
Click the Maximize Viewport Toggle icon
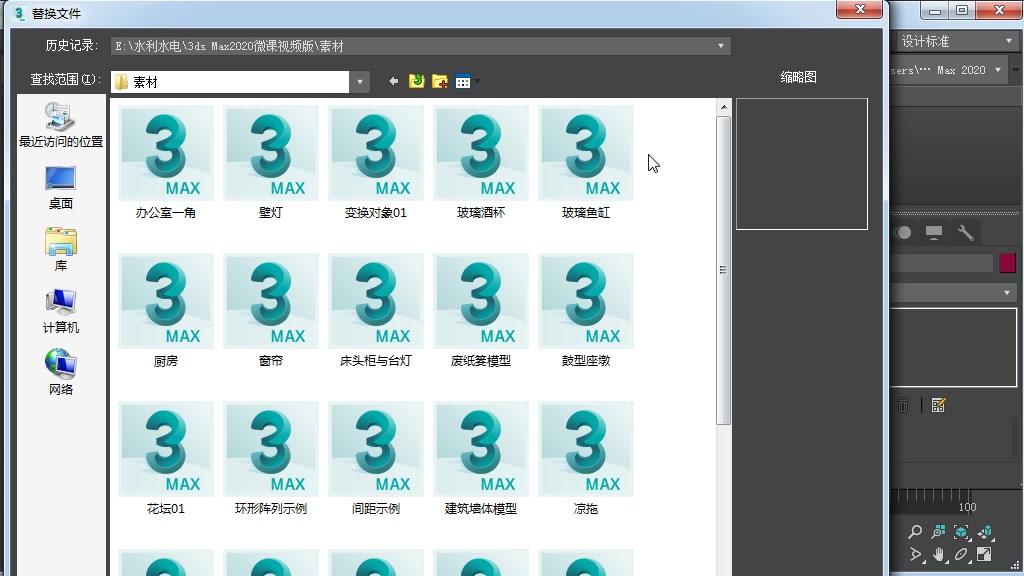point(984,553)
